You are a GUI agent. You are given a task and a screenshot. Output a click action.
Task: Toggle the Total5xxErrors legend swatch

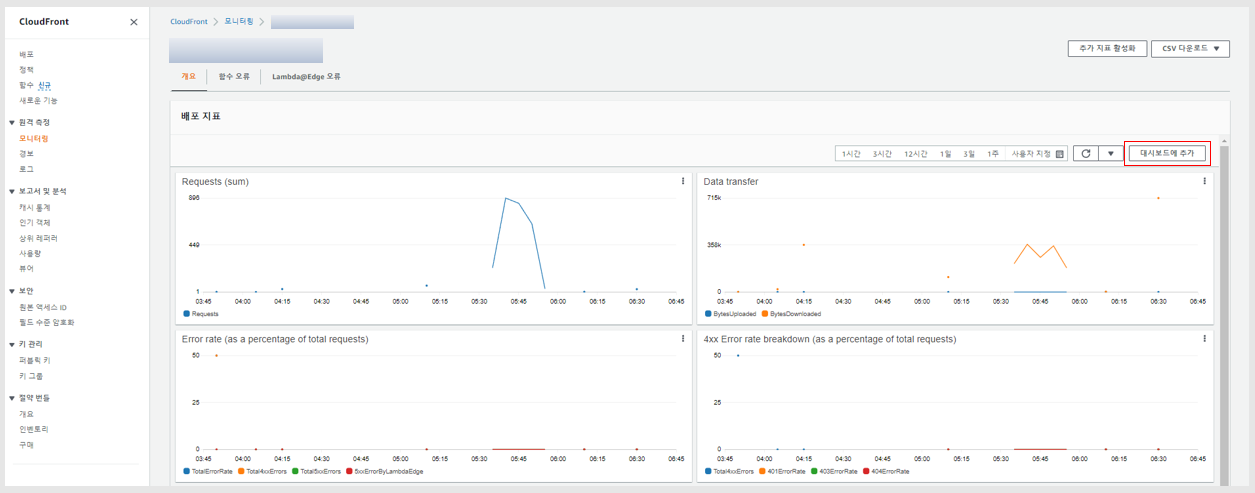tap(294, 471)
